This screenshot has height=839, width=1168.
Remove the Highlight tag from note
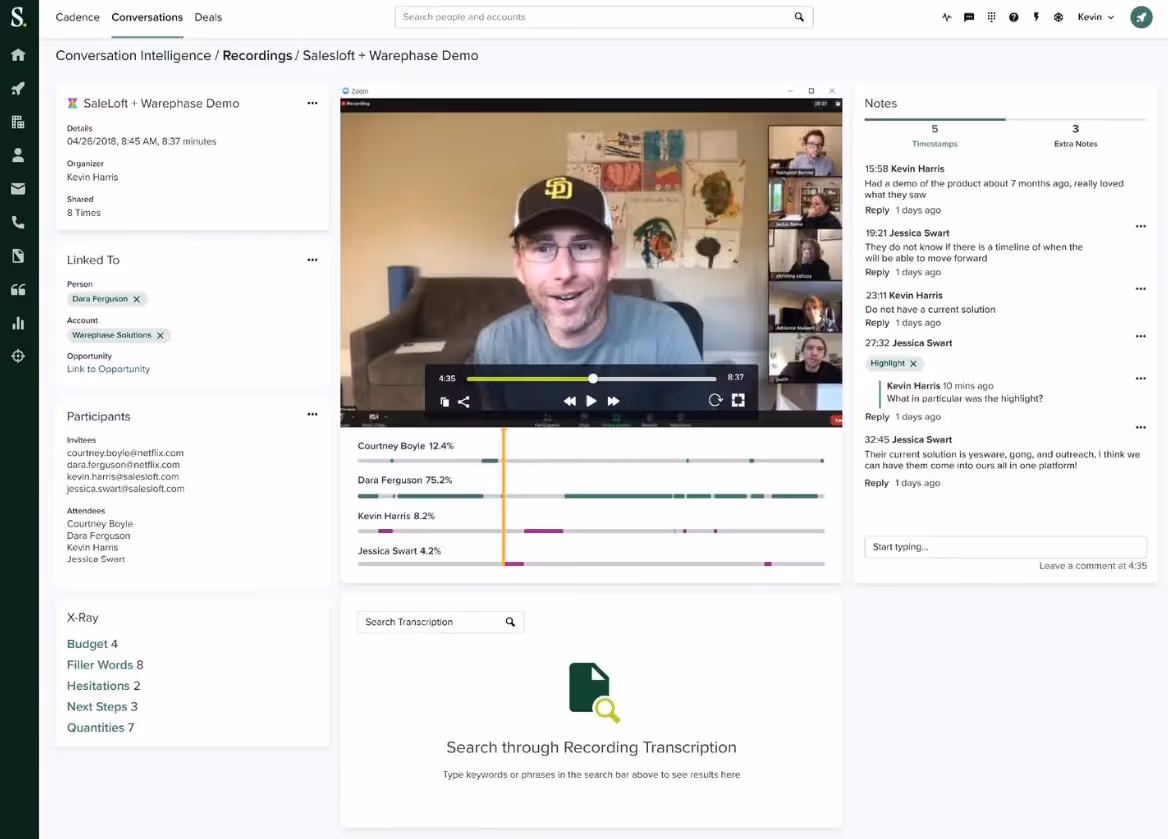coord(913,364)
